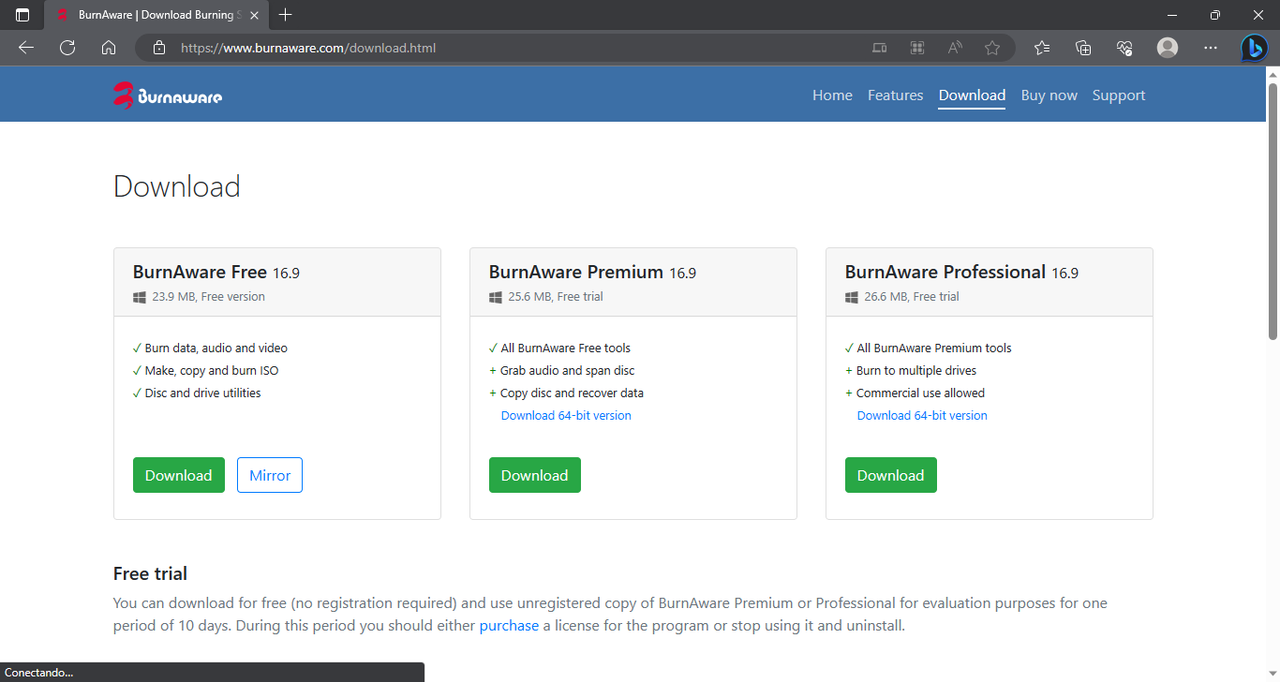Click 'Burn data, audio and video' feature
Screen dimensions: 1280x682
click(216, 348)
